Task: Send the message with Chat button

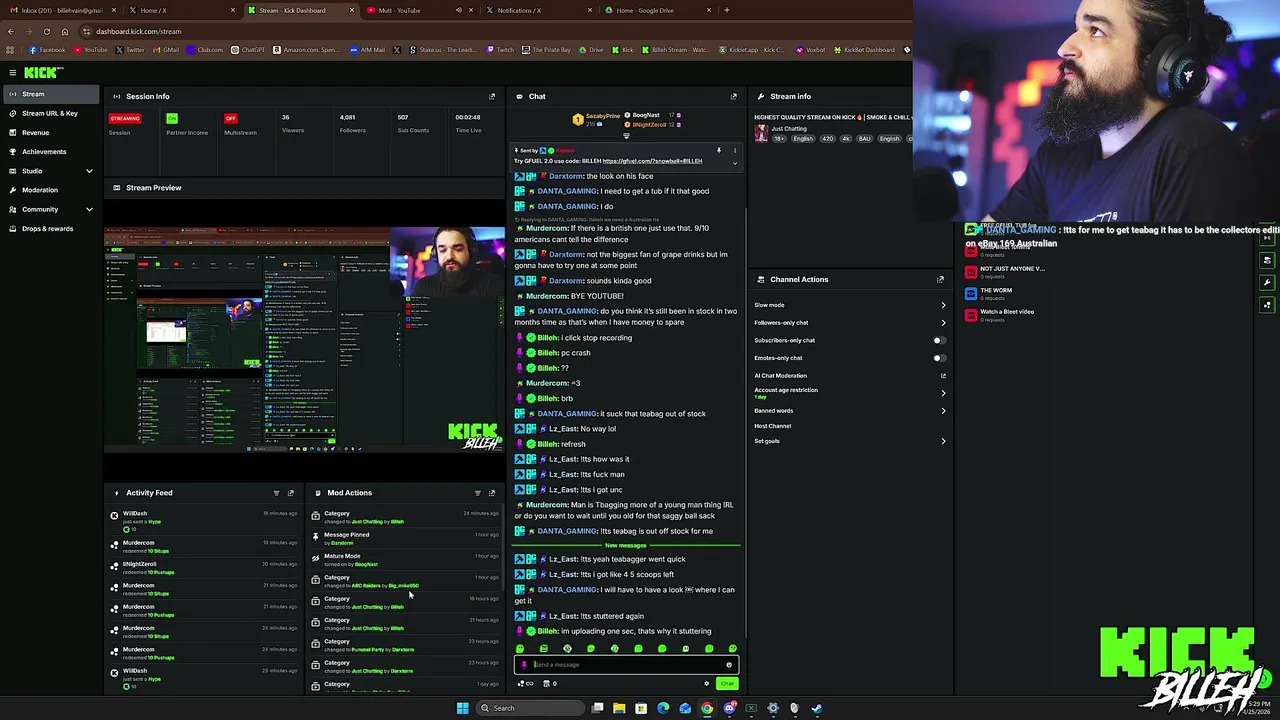Action: [727, 684]
